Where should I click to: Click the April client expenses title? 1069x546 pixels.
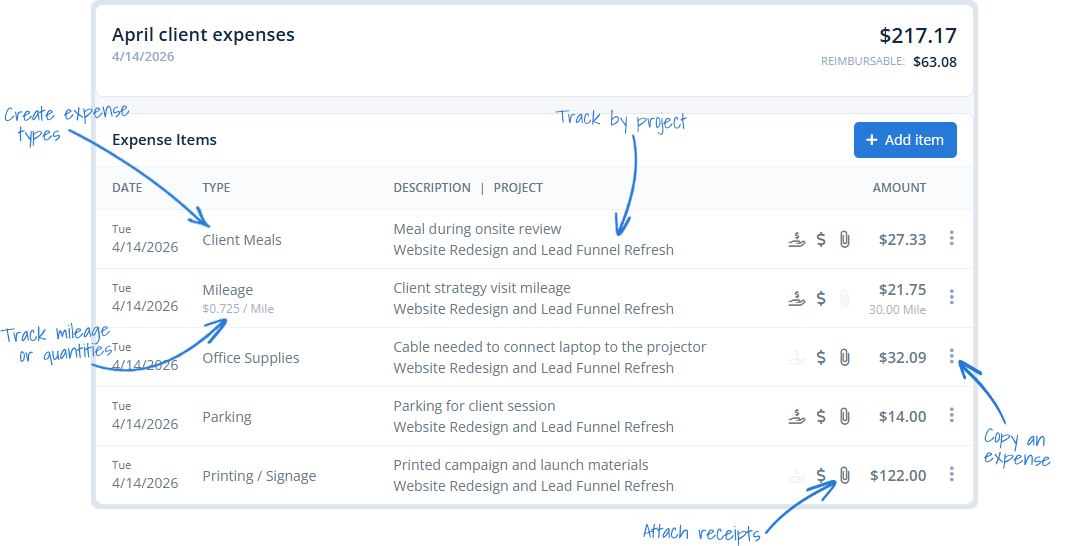pyautogui.click(x=203, y=35)
